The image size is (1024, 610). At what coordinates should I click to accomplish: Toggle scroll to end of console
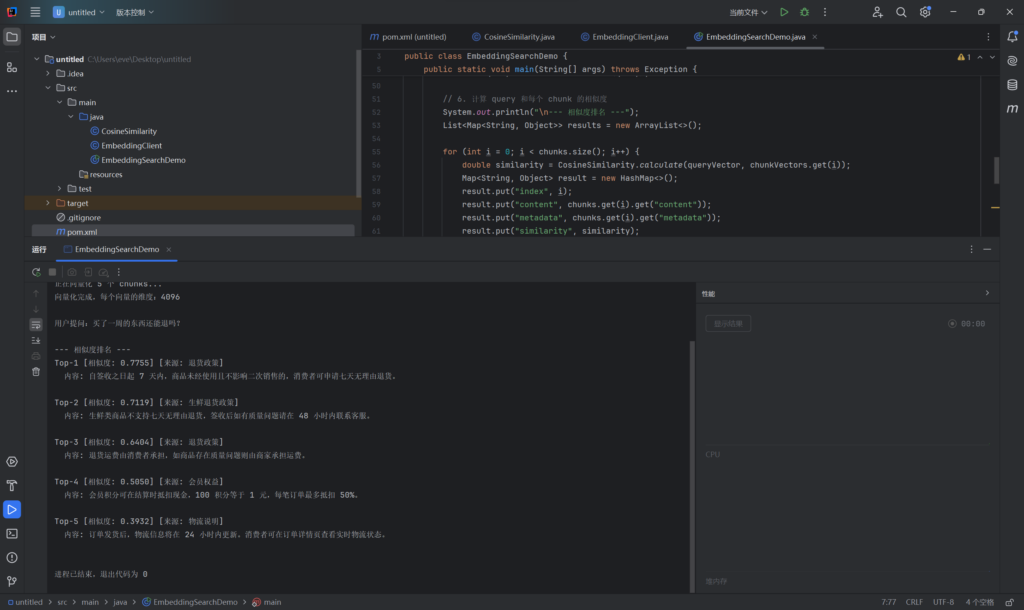(36, 340)
